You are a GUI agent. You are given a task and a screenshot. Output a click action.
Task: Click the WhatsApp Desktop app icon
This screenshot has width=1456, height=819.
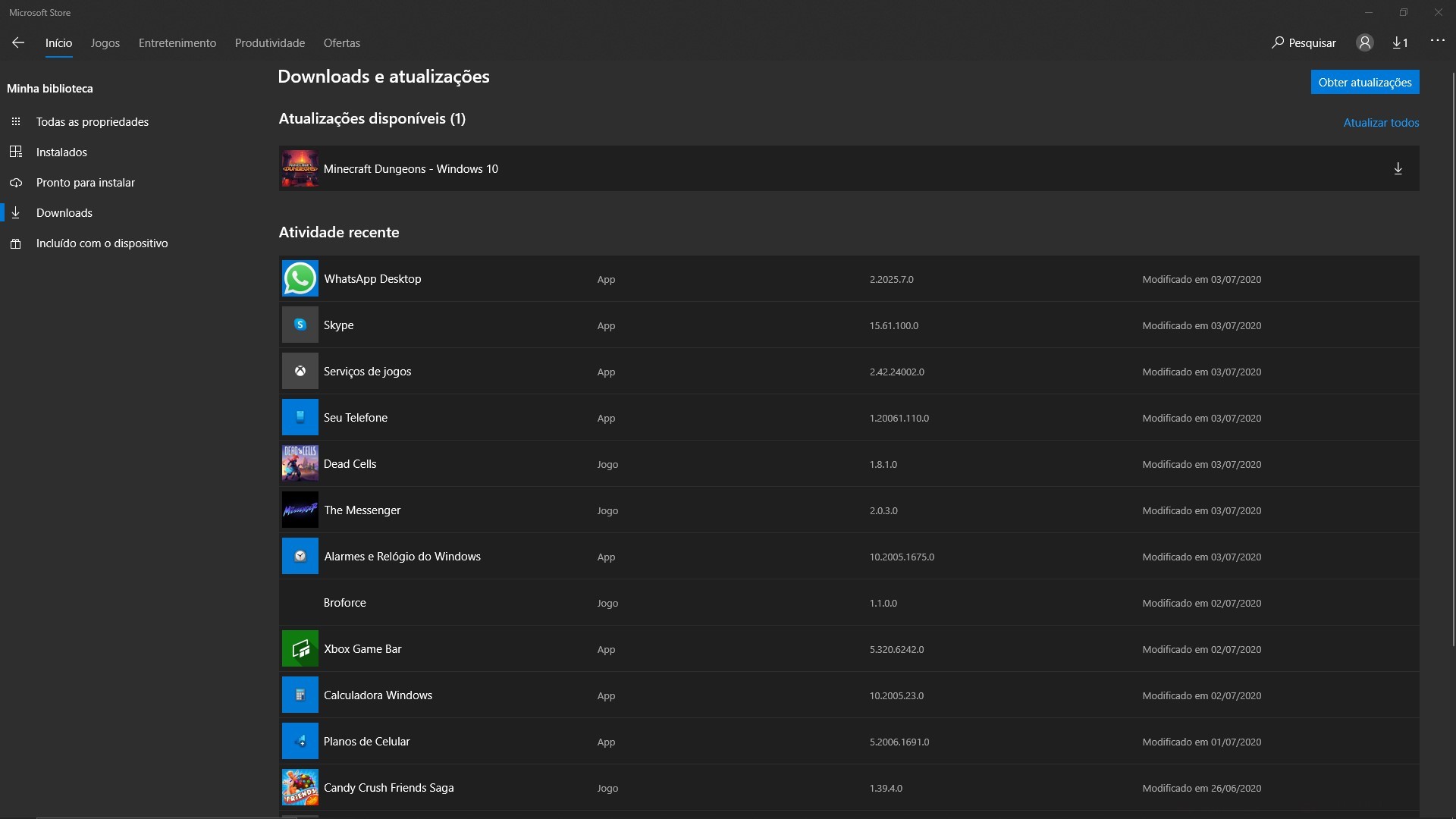[x=299, y=278]
